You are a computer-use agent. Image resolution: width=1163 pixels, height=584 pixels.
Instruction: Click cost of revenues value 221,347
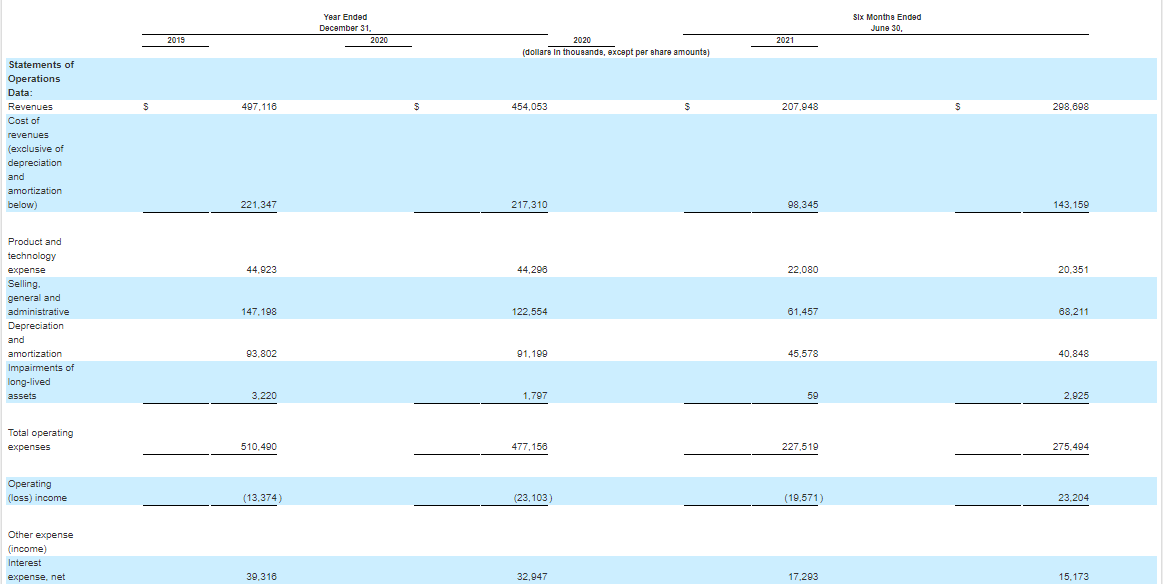coord(259,205)
